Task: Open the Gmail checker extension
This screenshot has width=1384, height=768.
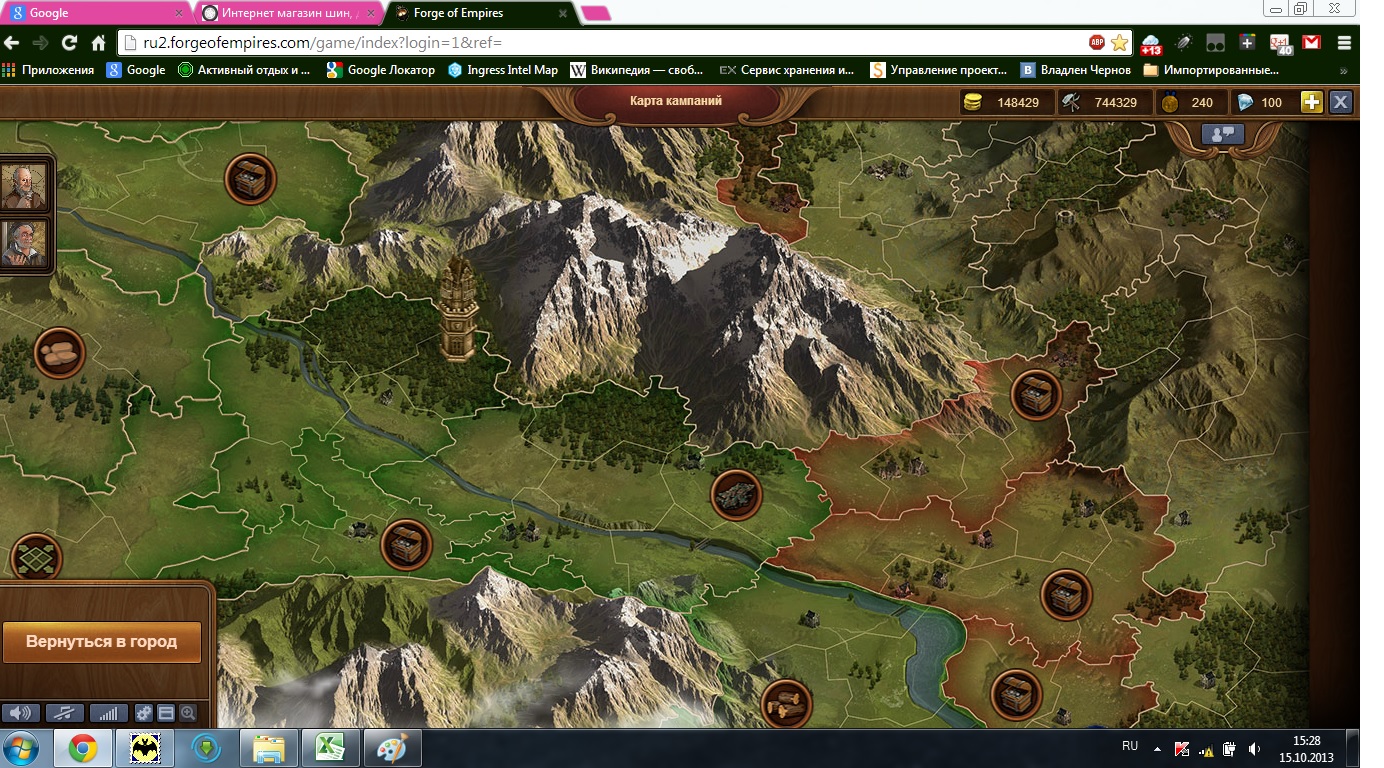Action: tap(1311, 43)
